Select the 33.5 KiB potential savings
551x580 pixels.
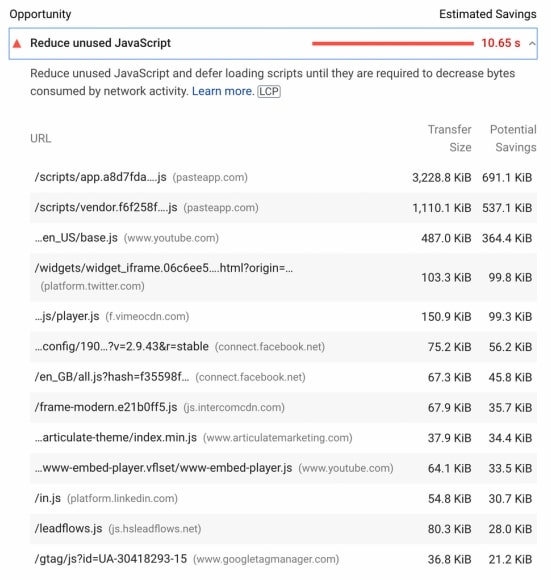click(x=510, y=468)
